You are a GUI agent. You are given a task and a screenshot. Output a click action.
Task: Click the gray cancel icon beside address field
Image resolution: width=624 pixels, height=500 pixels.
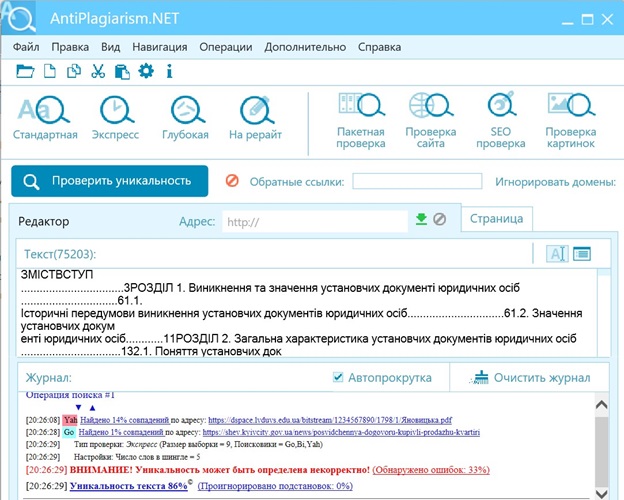(x=439, y=219)
